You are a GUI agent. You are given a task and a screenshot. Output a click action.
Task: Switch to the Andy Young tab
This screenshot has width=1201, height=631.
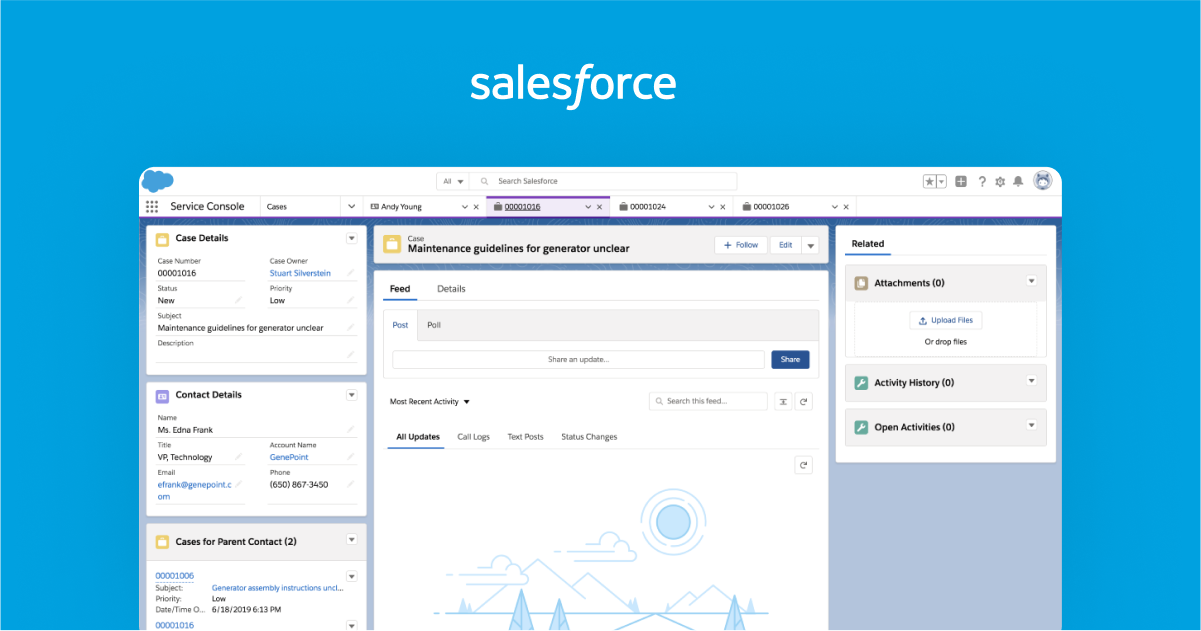click(403, 207)
